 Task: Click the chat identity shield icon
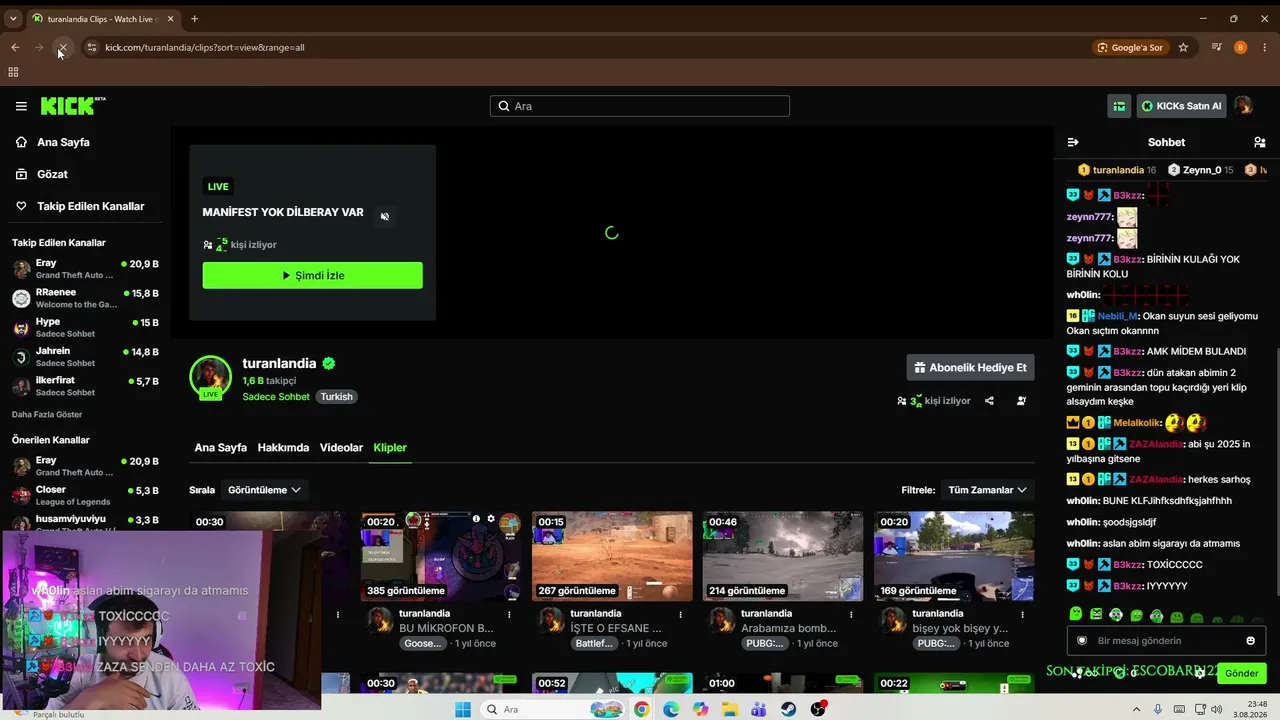pos(1082,641)
